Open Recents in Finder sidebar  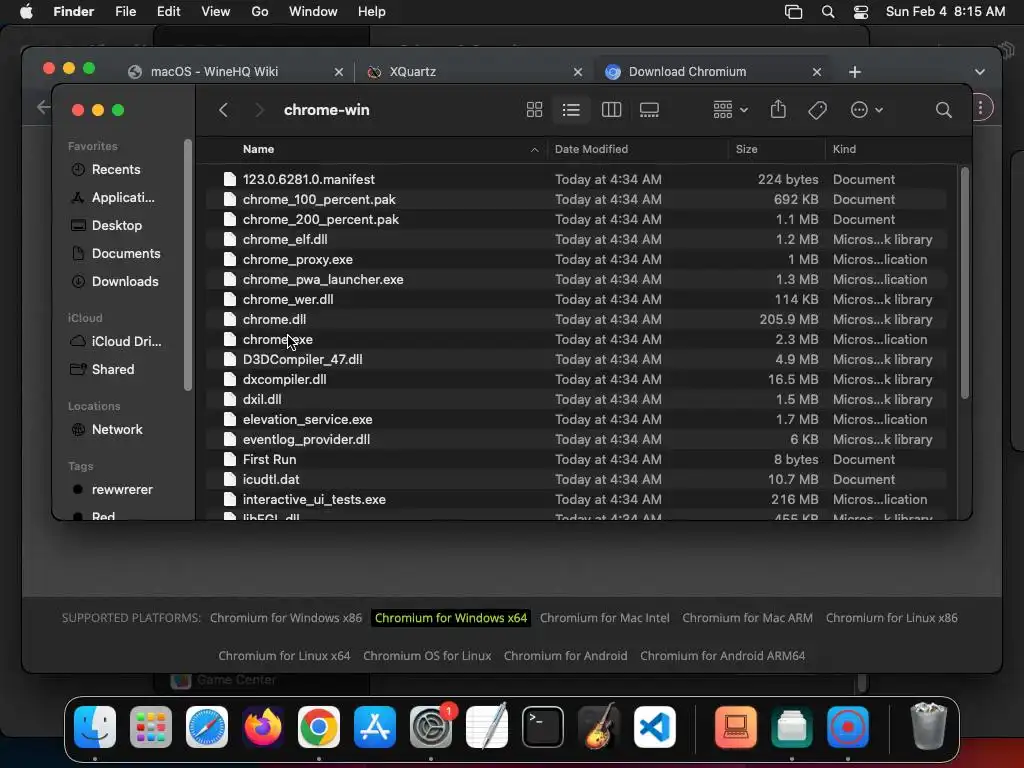(116, 169)
